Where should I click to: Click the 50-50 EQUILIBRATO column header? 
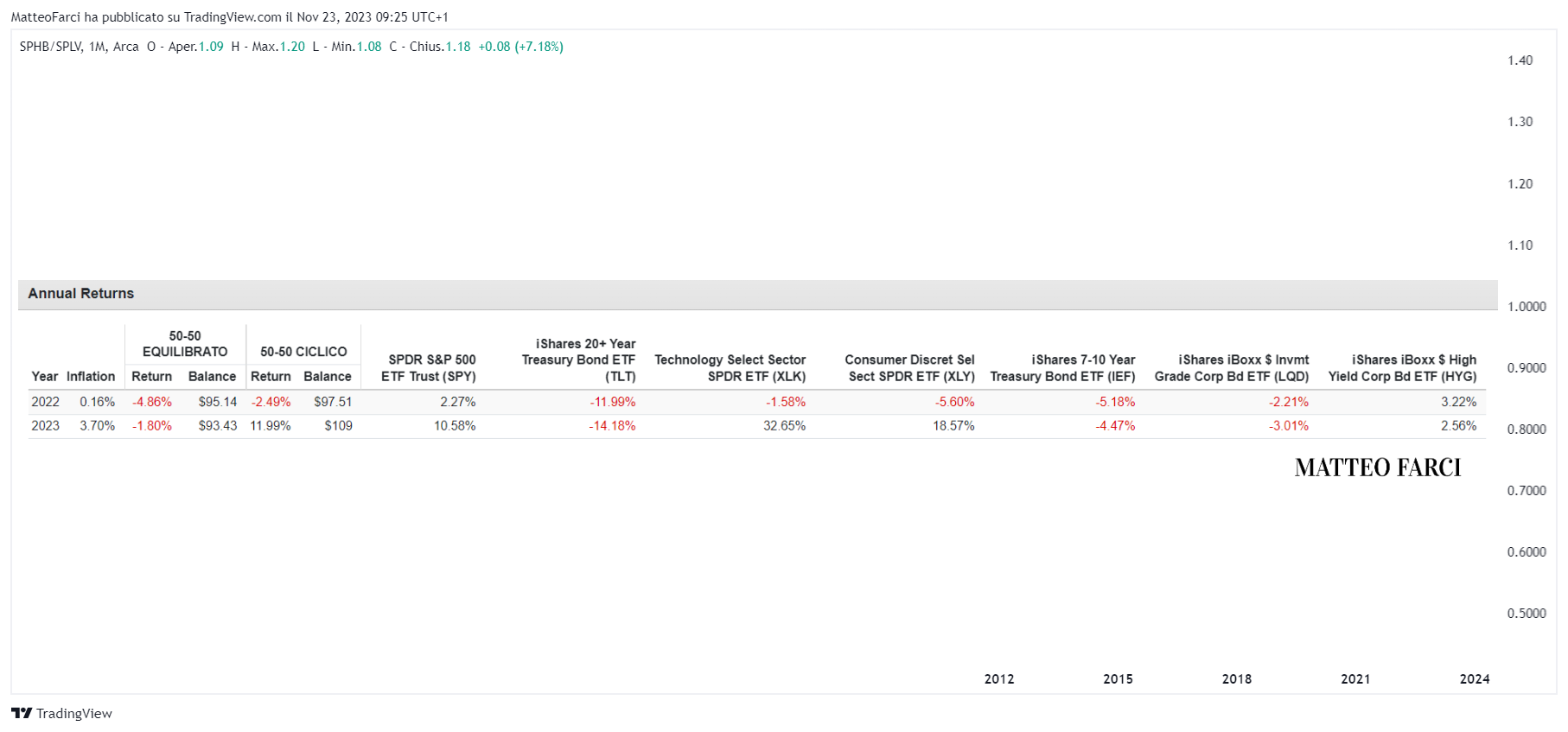[185, 344]
